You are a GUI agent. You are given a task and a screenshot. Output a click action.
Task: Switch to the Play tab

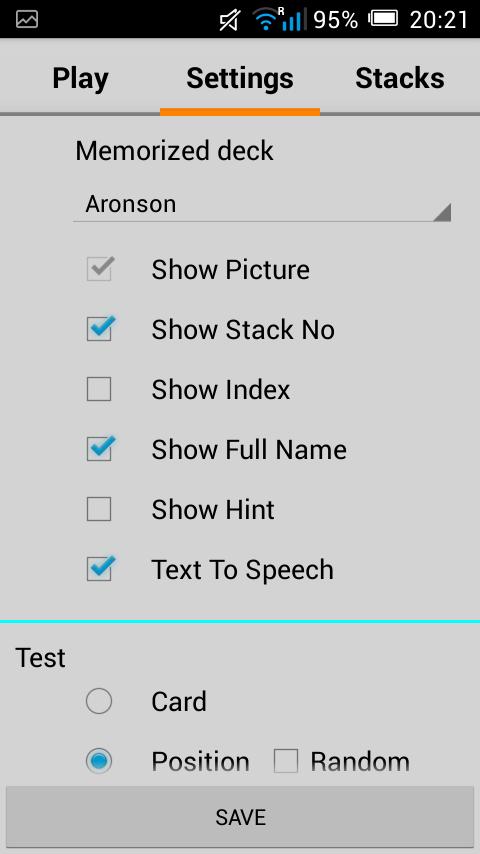tap(80, 78)
